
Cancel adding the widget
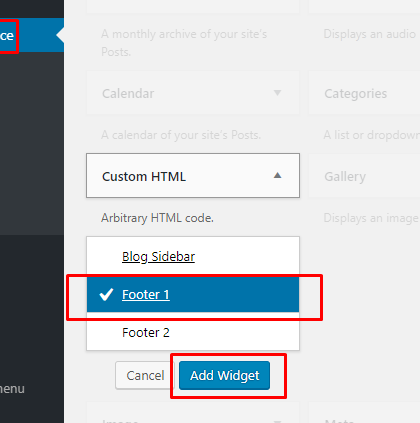coord(145,375)
